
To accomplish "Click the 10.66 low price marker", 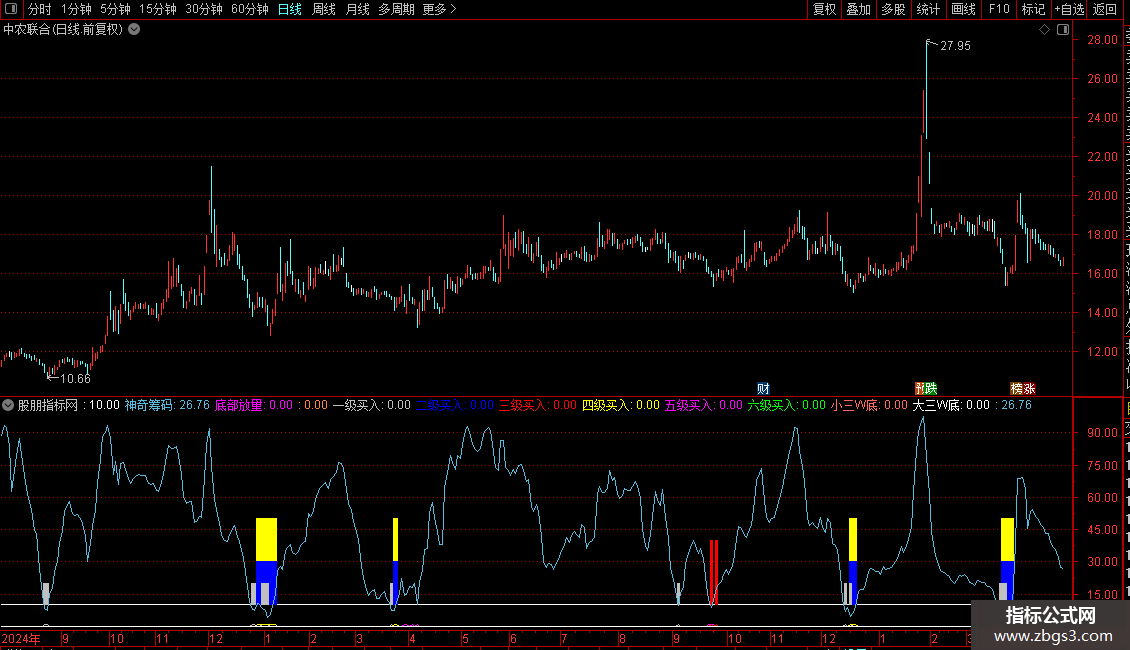I will point(73,378).
